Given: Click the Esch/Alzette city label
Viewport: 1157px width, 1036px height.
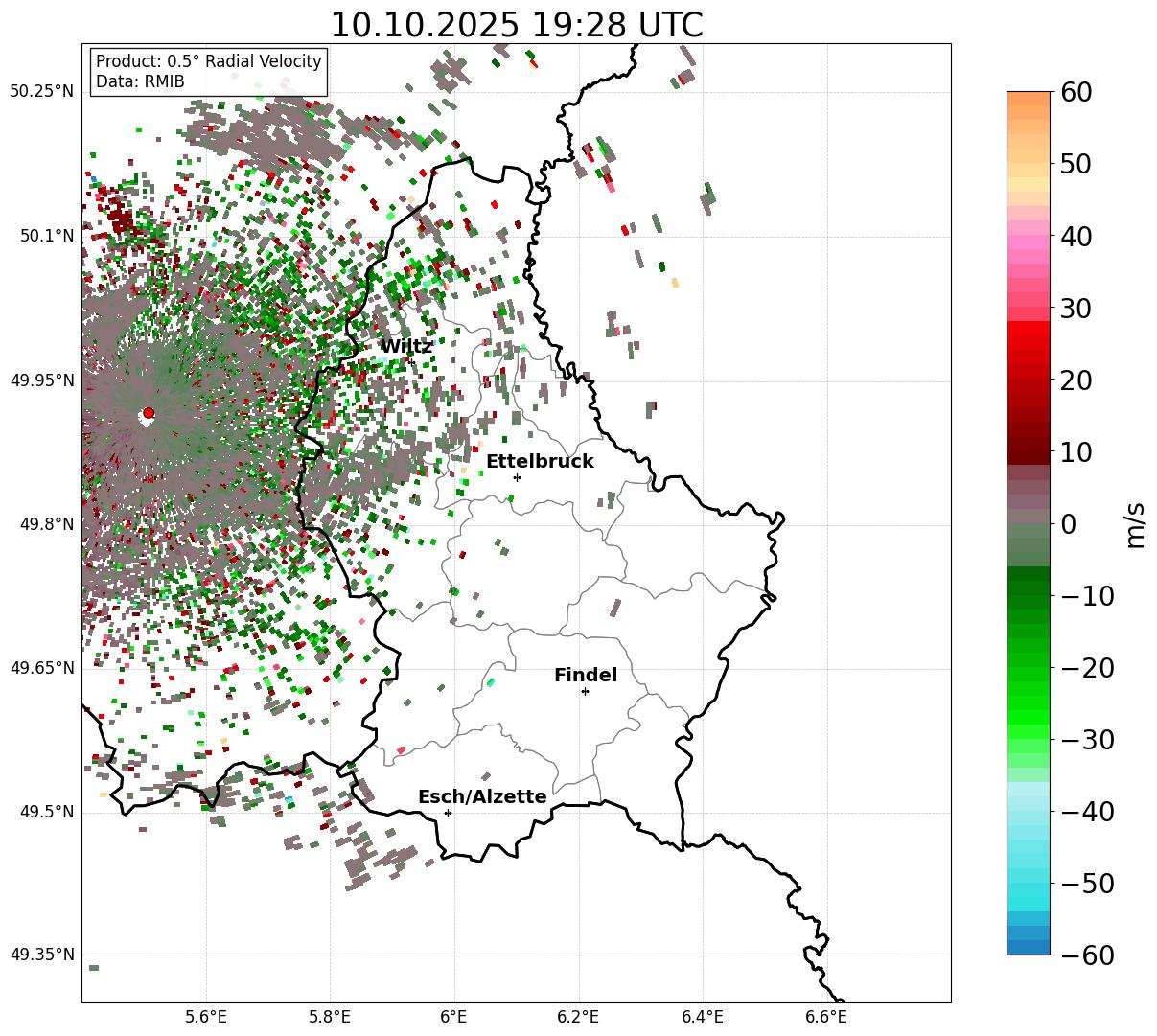Looking at the screenshot, I should 482,796.
